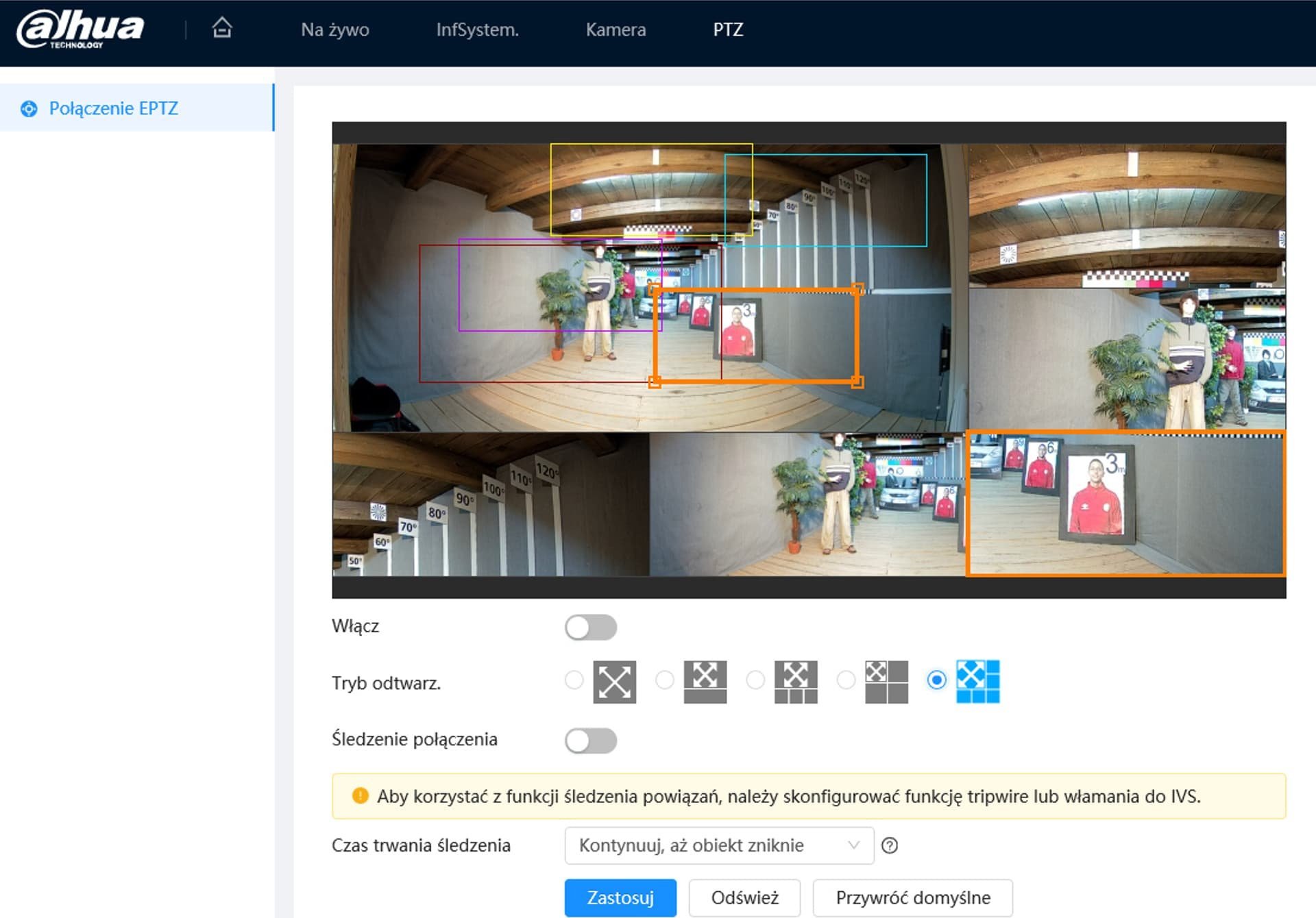Viewport: 1316px width, 918px height.
Task: Select the single full-view layout icon
Action: (x=614, y=682)
